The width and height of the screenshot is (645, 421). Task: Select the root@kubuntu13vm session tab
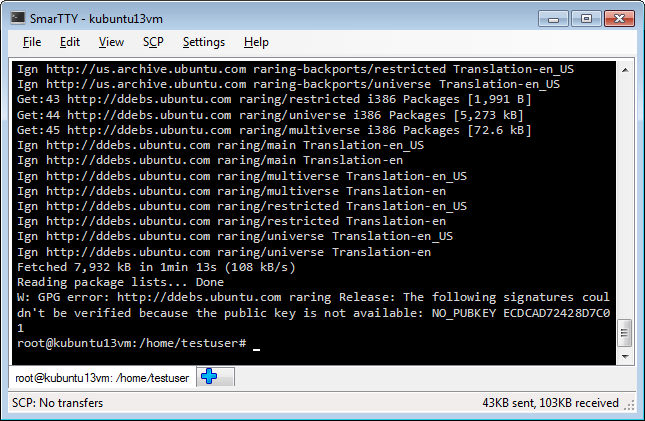click(102, 378)
